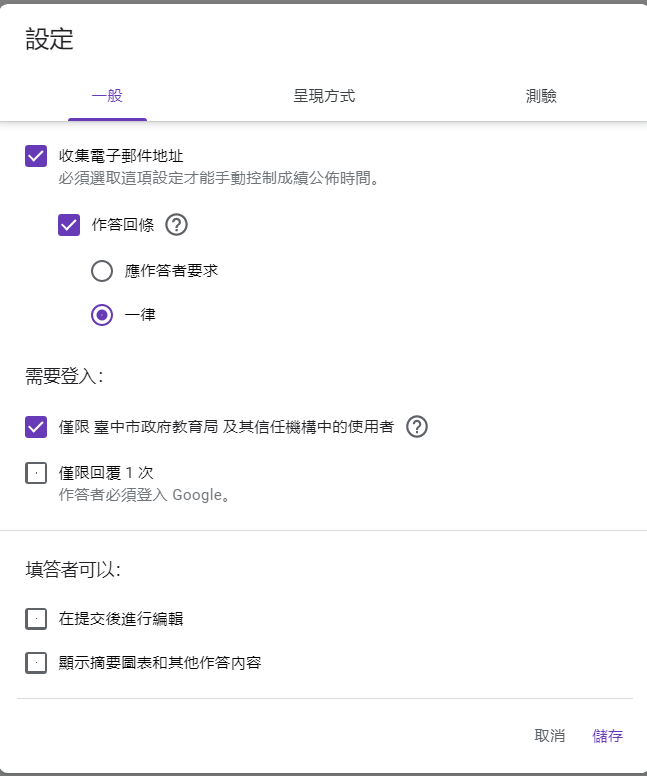This screenshot has height=776, width=647.
Task: Click the 設定 dialog title
Action: 49,40
